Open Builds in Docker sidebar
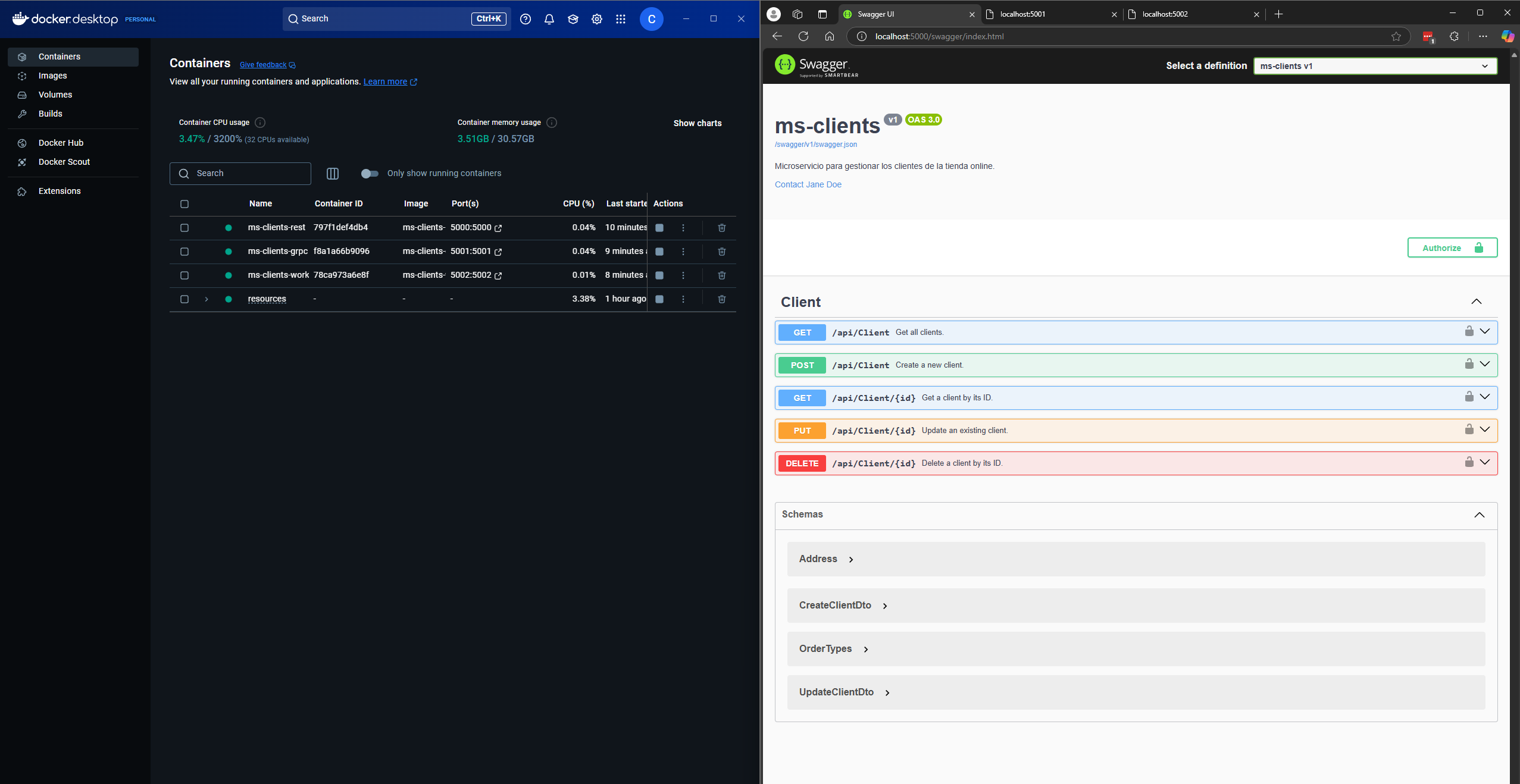This screenshot has height=784, width=1520. [73, 114]
